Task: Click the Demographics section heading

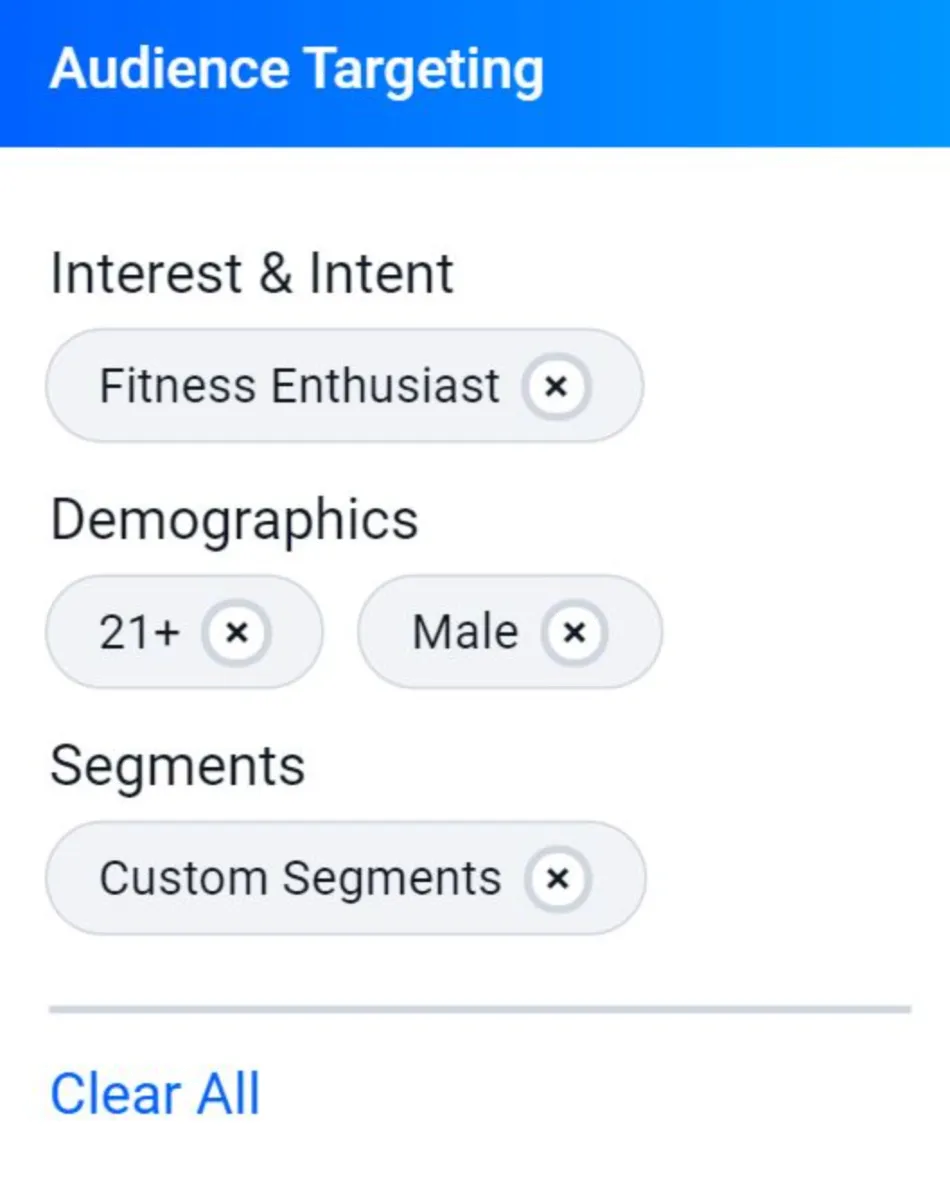Action: tap(234, 521)
